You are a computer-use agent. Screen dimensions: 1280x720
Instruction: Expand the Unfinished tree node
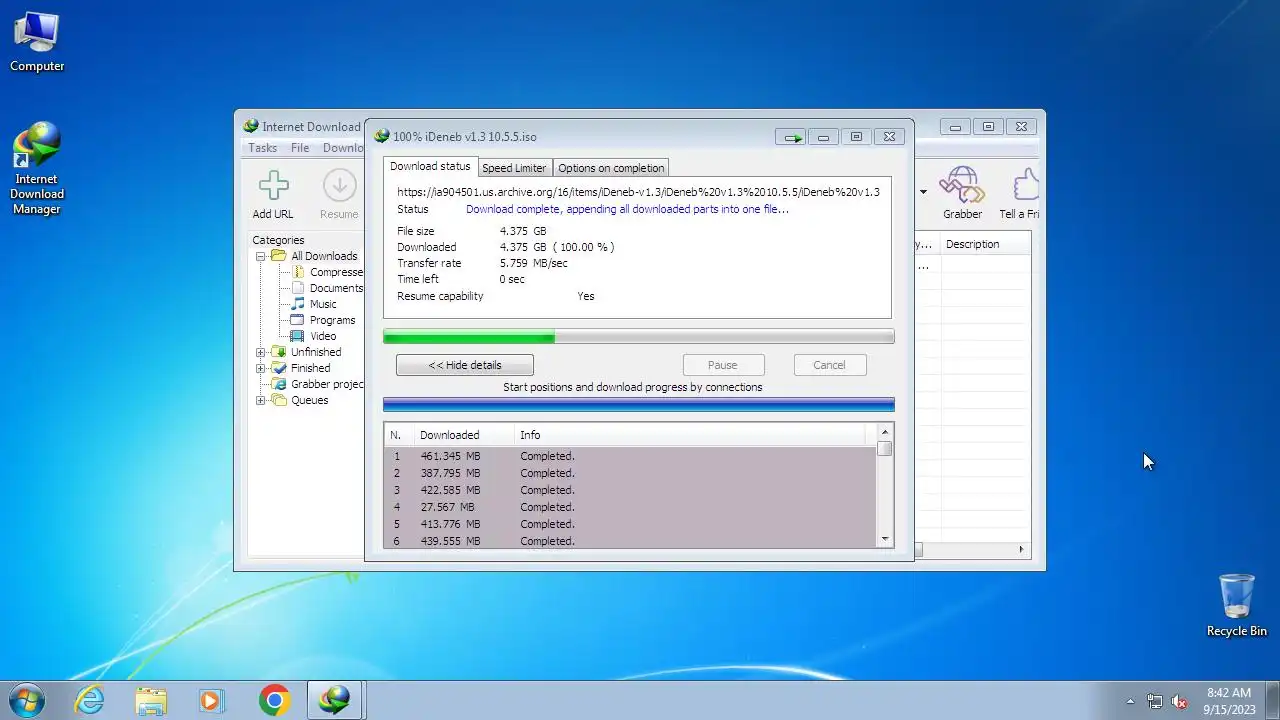click(261, 352)
